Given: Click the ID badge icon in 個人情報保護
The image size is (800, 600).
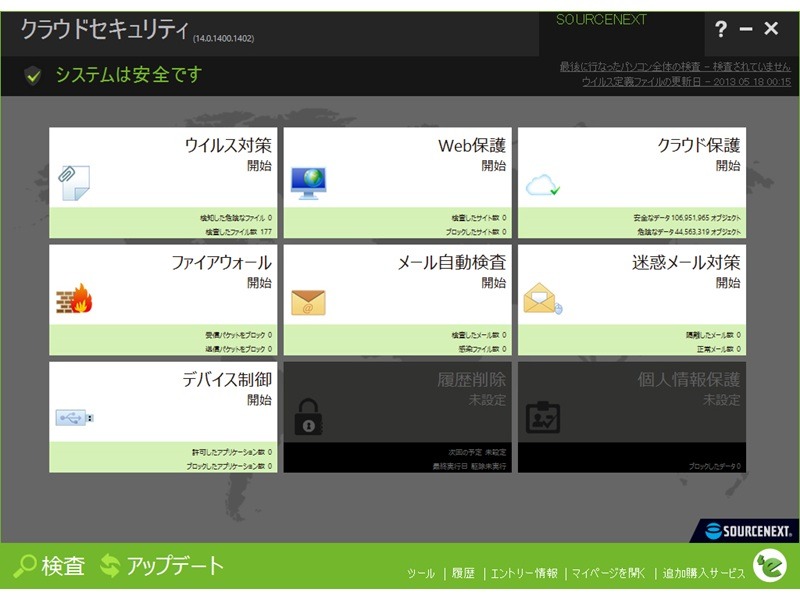Looking at the screenshot, I should (543, 418).
